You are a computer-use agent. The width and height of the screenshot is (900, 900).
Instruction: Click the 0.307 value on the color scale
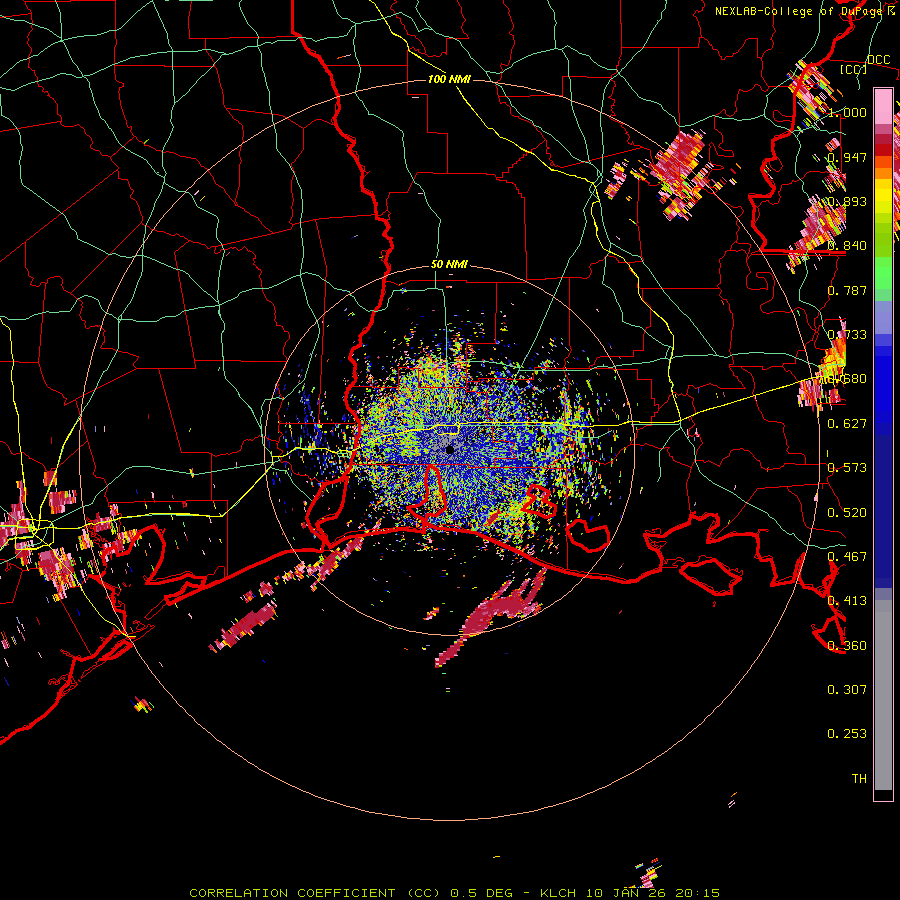pyautogui.click(x=847, y=690)
